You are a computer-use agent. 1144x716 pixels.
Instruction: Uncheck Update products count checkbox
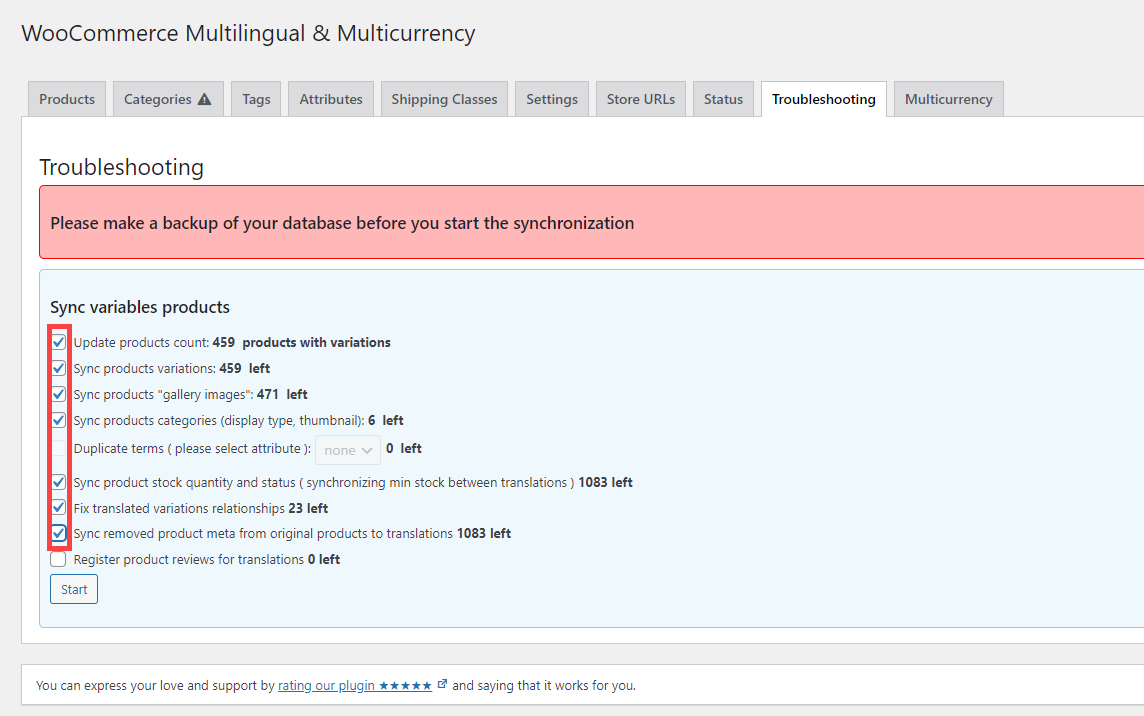58,342
